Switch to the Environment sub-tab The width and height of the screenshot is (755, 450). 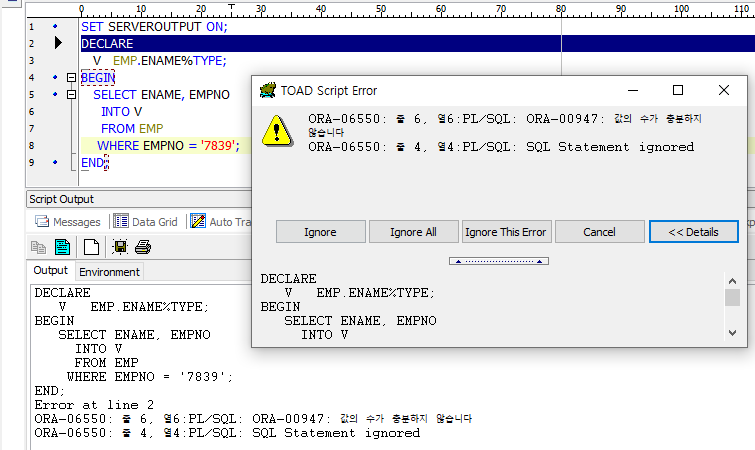(109, 272)
